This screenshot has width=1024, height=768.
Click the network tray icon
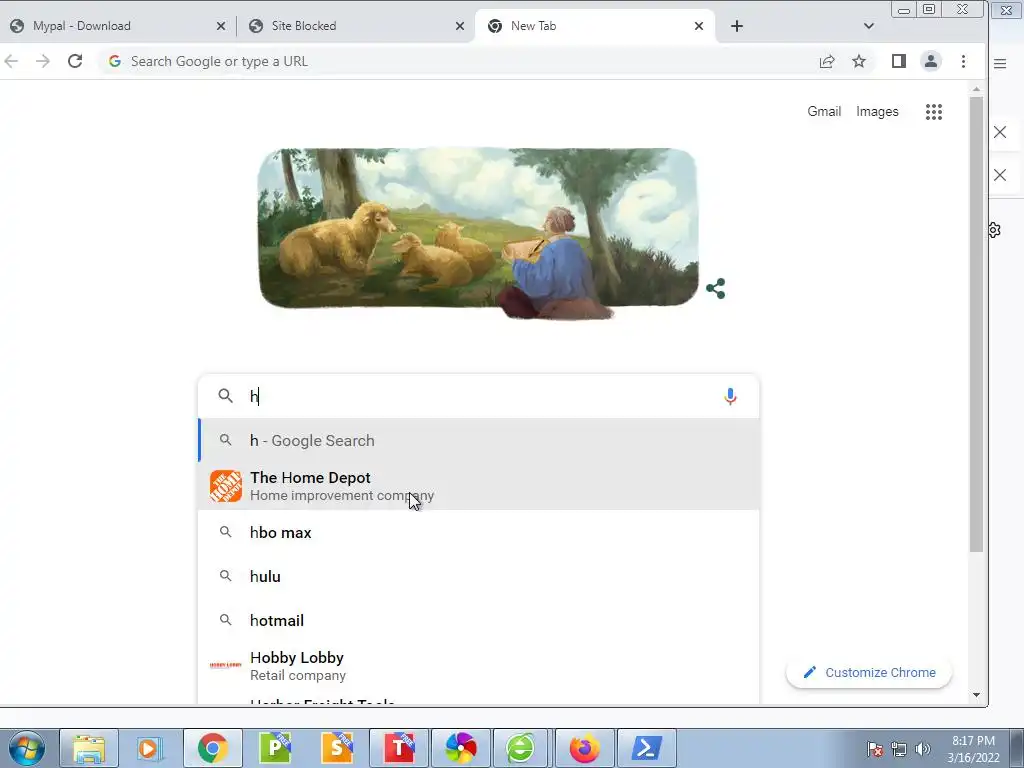pyautogui.click(x=899, y=749)
